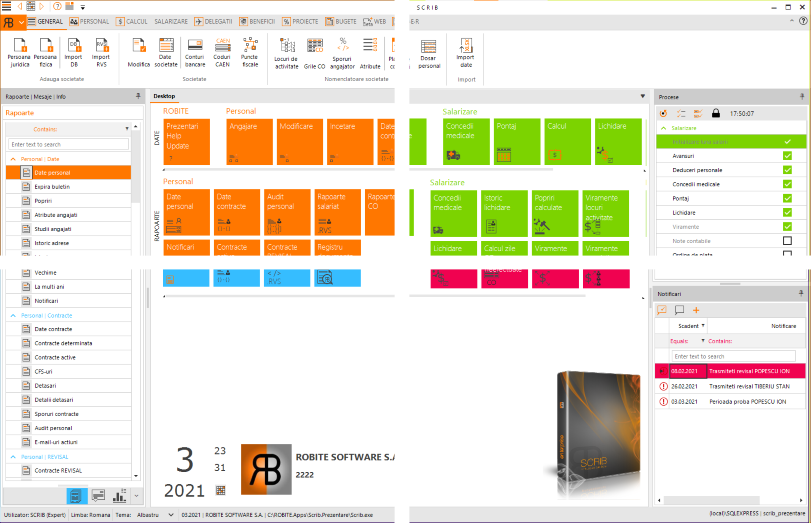Uncheck the Pontaj process checkbox
Screen dimensions: 811x523
[787, 198]
